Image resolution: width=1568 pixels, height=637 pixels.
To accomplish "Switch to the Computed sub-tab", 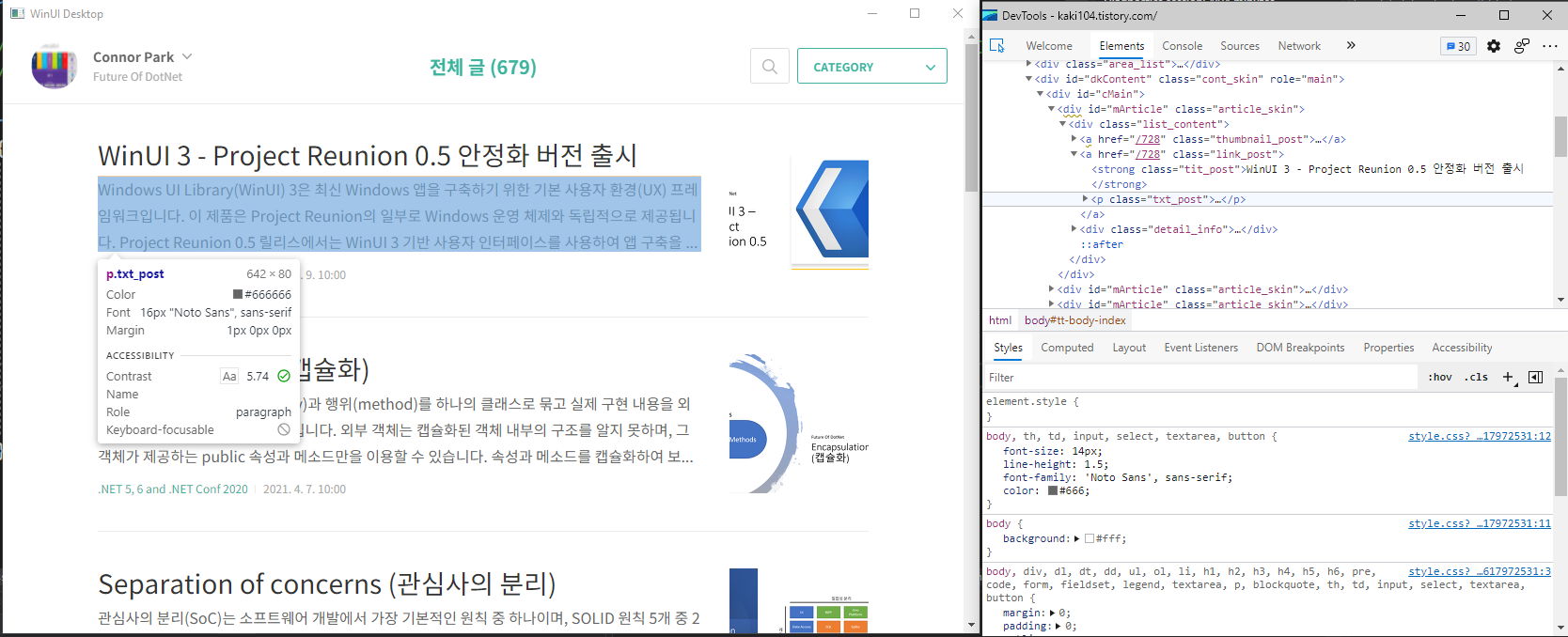I will pyautogui.click(x=1067, y=348).
